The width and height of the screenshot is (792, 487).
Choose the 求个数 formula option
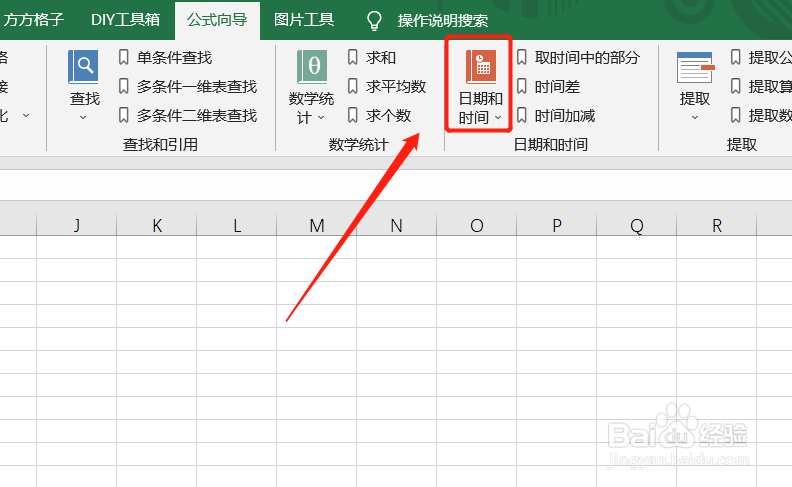pyautogui.click(x=388, y=116)
